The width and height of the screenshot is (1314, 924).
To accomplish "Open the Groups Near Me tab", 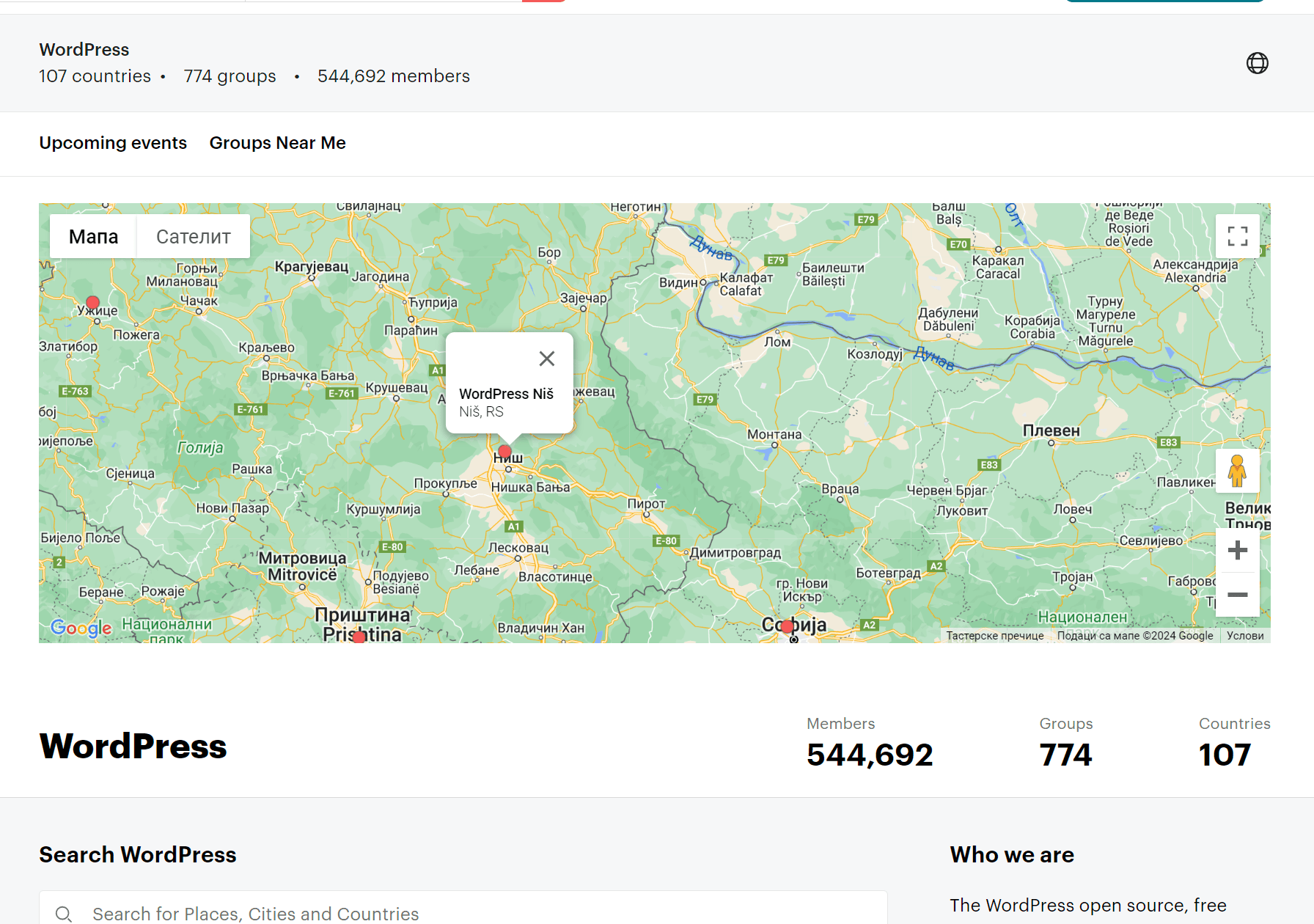I will [x=277, y=143].
